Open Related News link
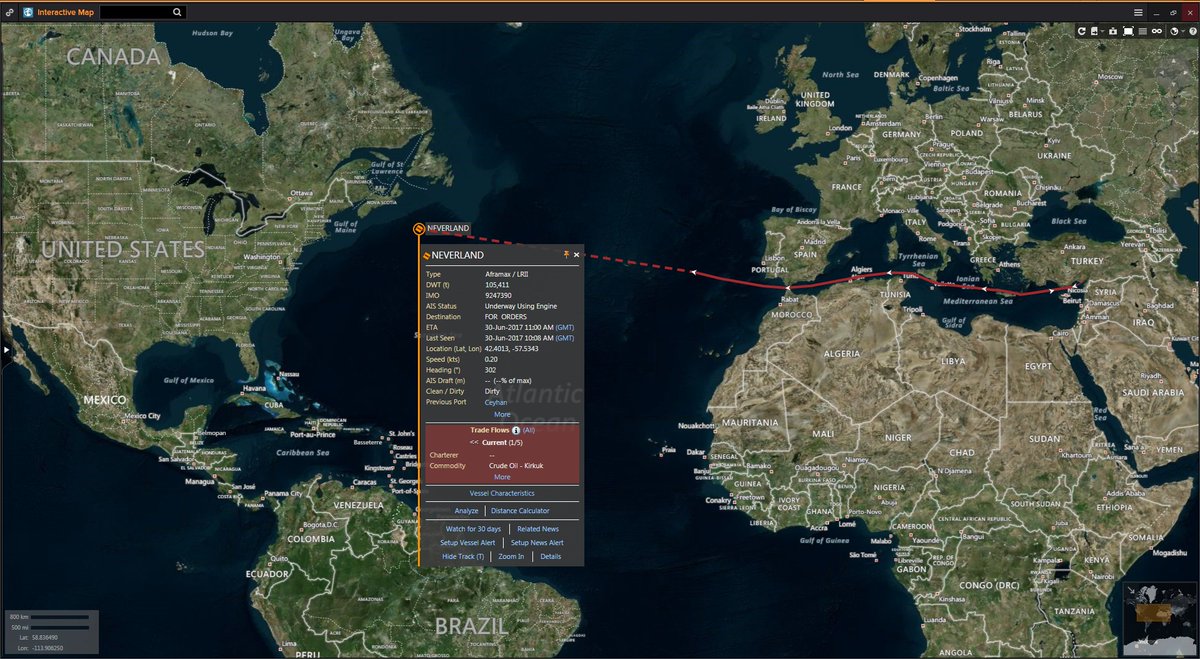Screen dimensions: 1200x659 (538, 528)
